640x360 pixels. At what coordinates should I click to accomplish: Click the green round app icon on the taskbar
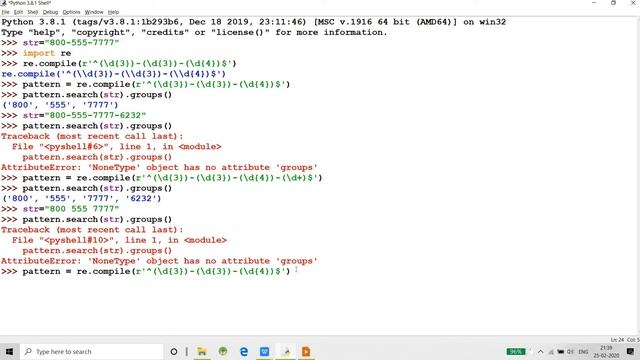coord(223,351)
